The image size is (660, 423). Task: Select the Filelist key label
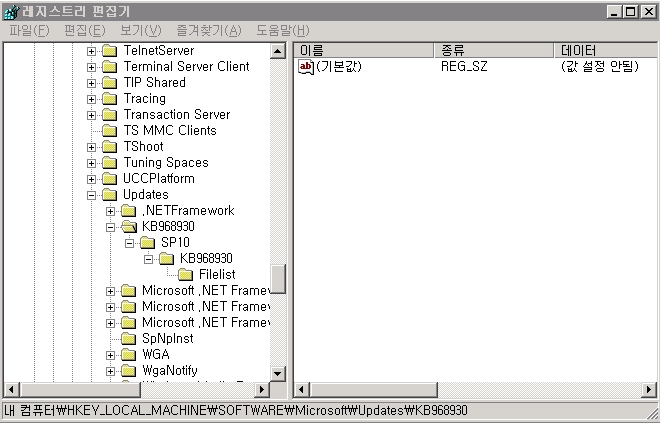(x=217, y=275)
